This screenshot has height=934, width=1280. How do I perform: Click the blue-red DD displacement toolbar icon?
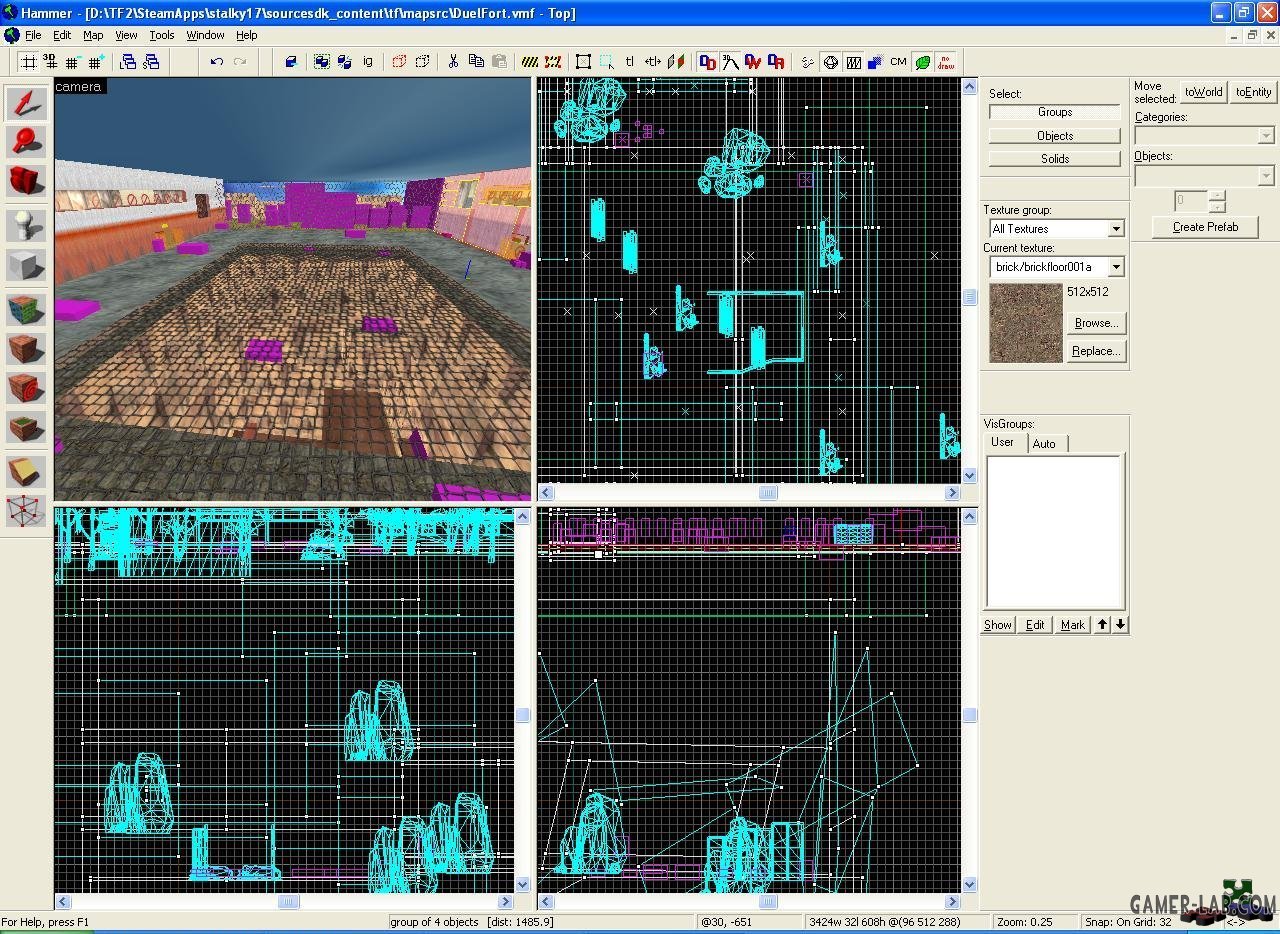707,62
